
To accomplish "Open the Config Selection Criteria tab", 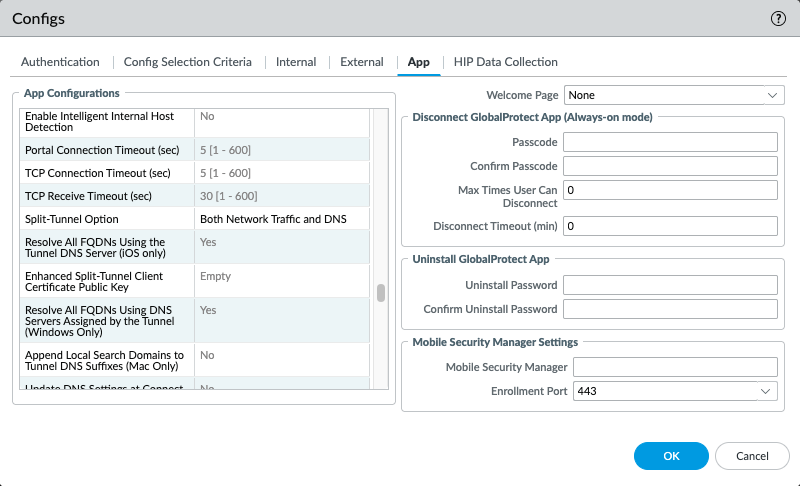I will click(x=187, y=62).
